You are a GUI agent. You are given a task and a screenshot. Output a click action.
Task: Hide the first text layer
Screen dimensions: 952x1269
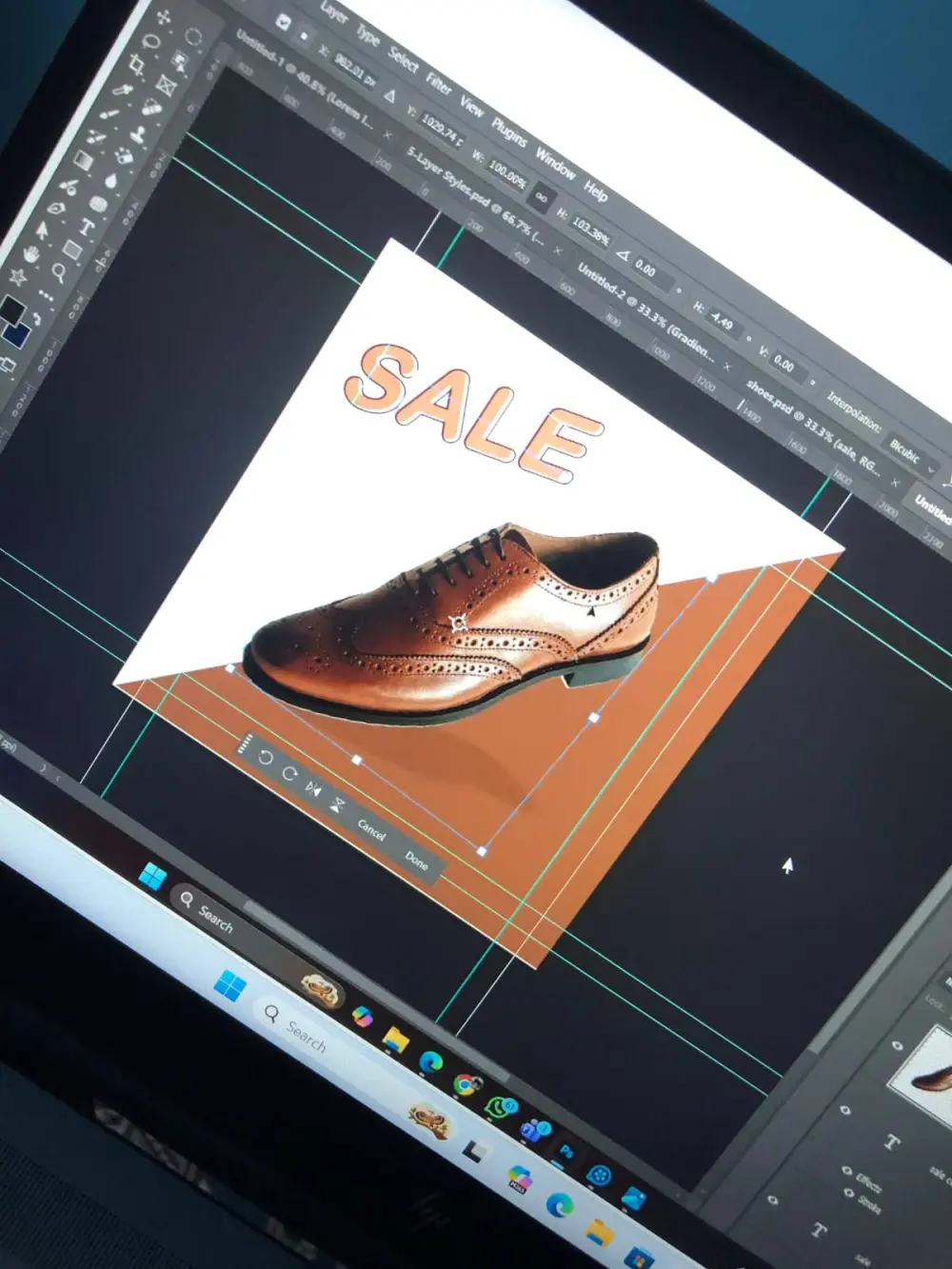tap(845, 1110)
